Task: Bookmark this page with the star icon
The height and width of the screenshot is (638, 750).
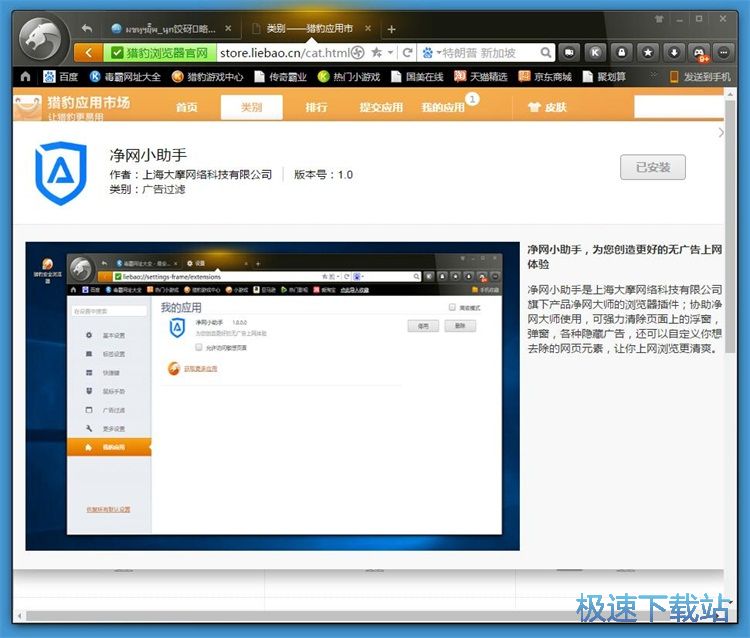Action: pyautogui.click(x=377, y=53)
